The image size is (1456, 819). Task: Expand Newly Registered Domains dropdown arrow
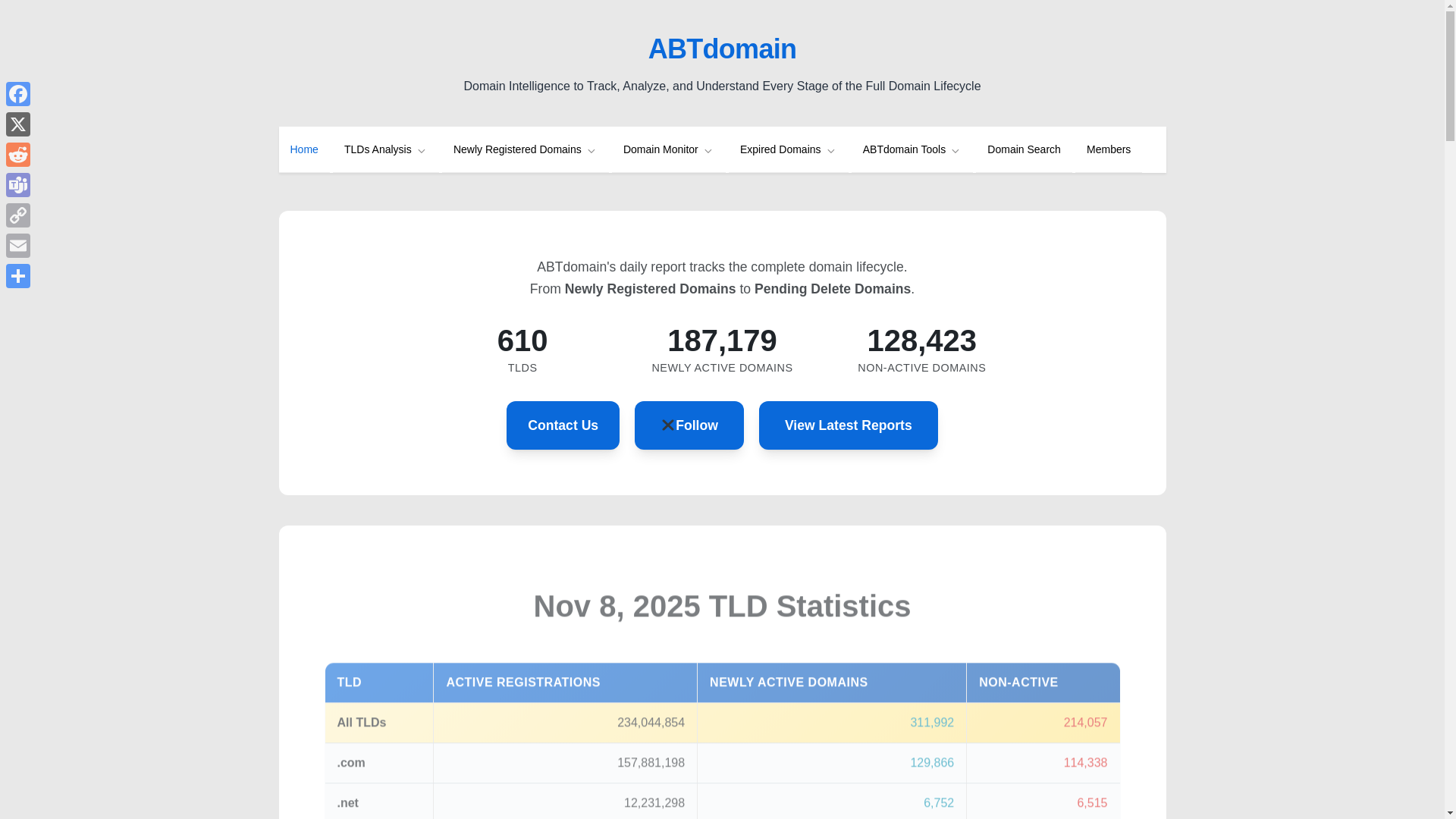pyautogui.click(x=591, y=150)
